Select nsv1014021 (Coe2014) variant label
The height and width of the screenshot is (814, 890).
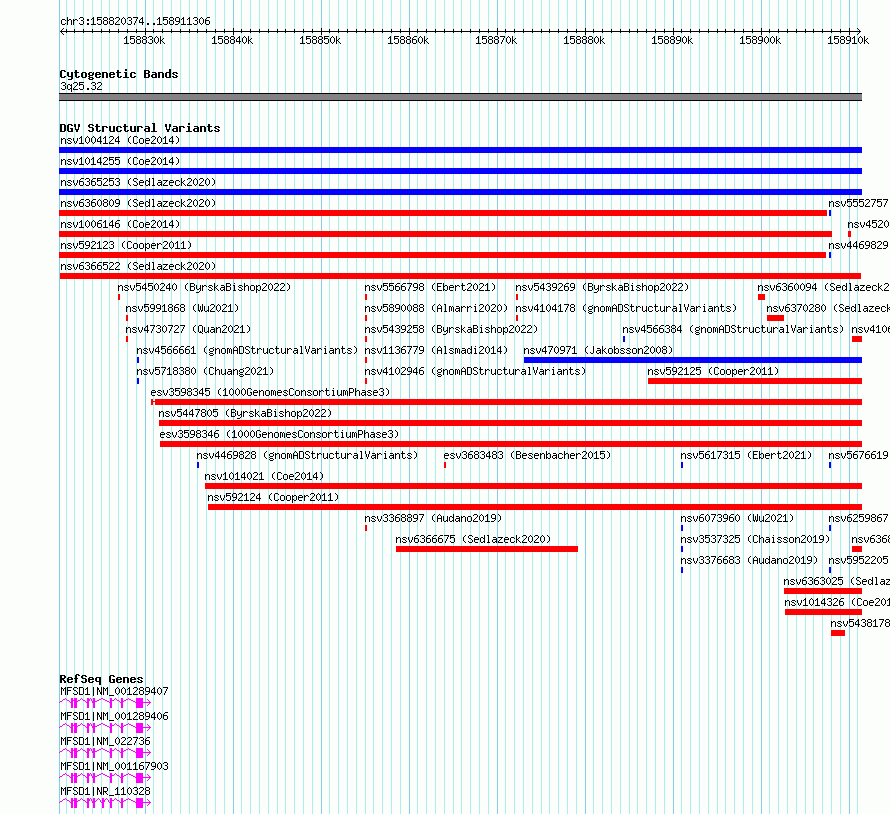(x=264, y=476)
